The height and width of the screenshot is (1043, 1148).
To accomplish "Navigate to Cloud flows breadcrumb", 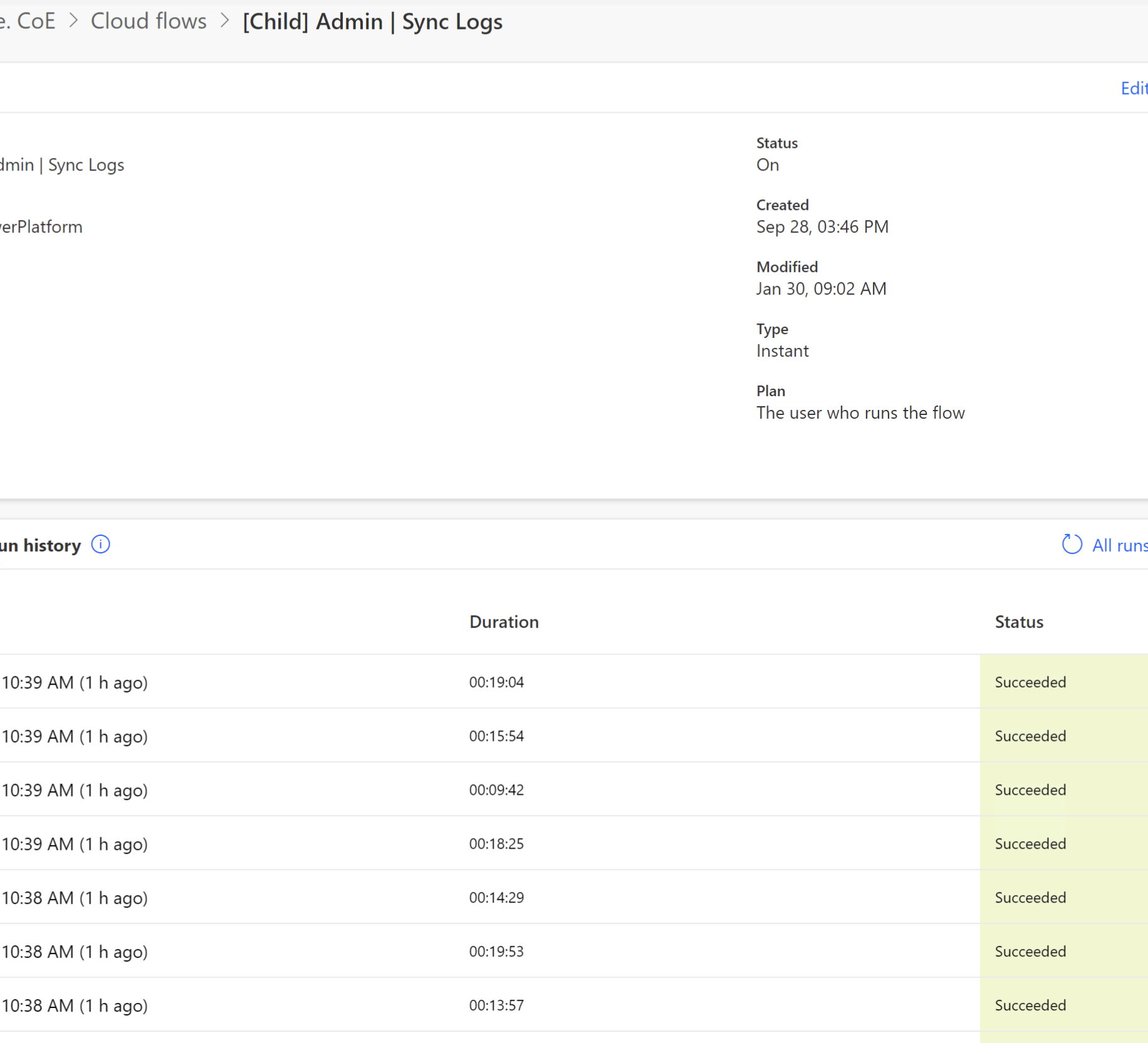I will click(148, 21).
